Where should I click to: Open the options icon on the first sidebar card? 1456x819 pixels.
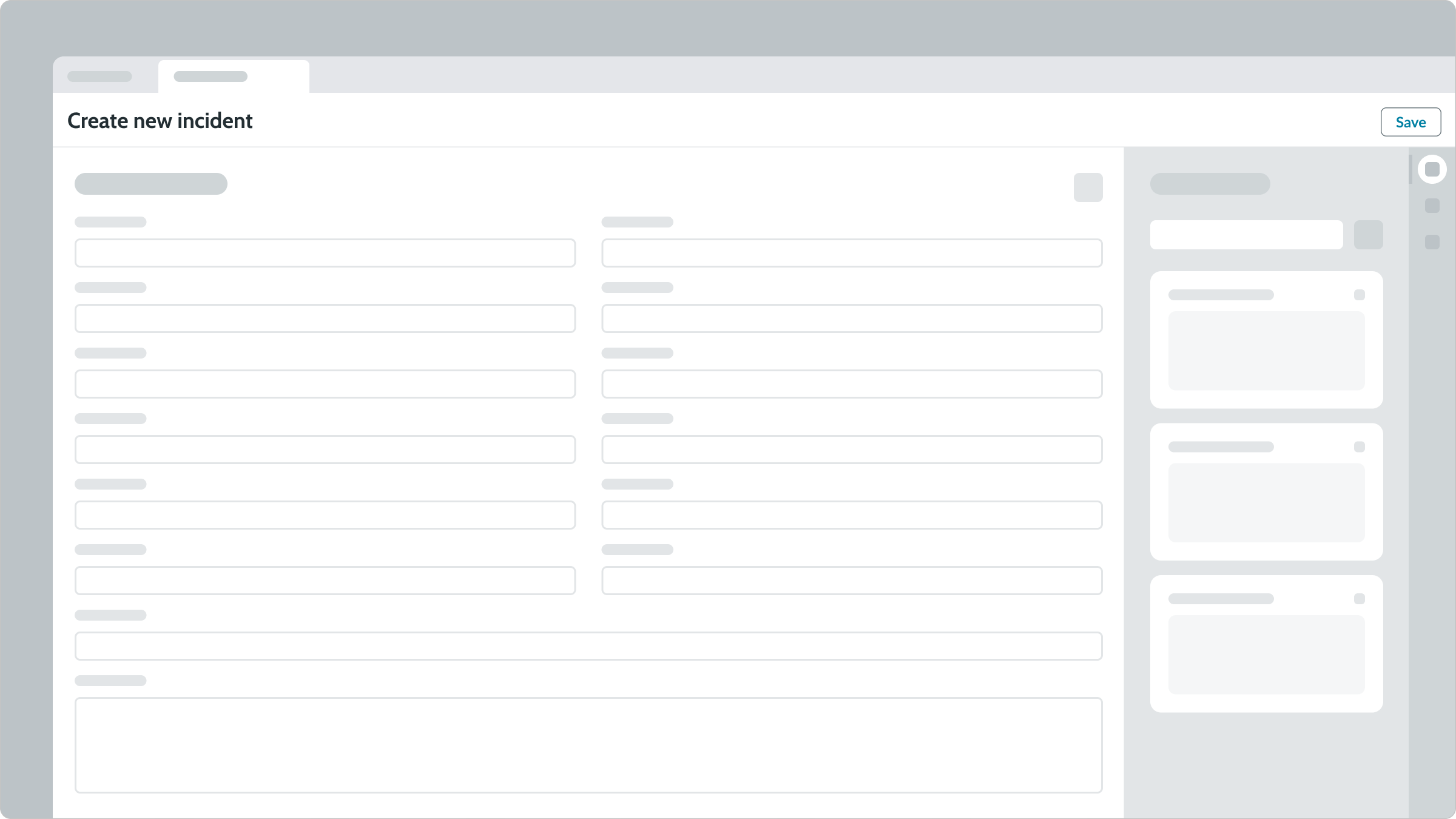1359,295
